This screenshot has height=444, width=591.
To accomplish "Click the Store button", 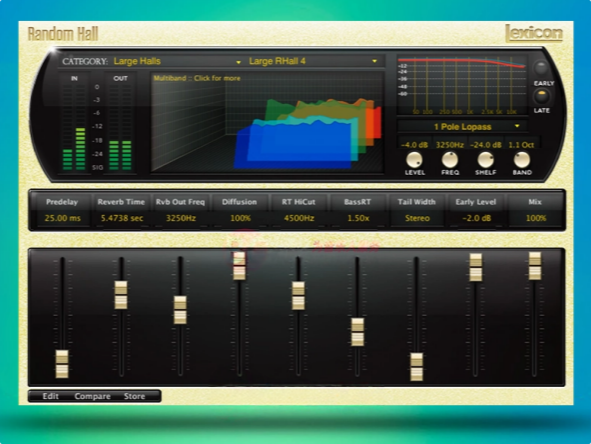I will pos(135,396).
